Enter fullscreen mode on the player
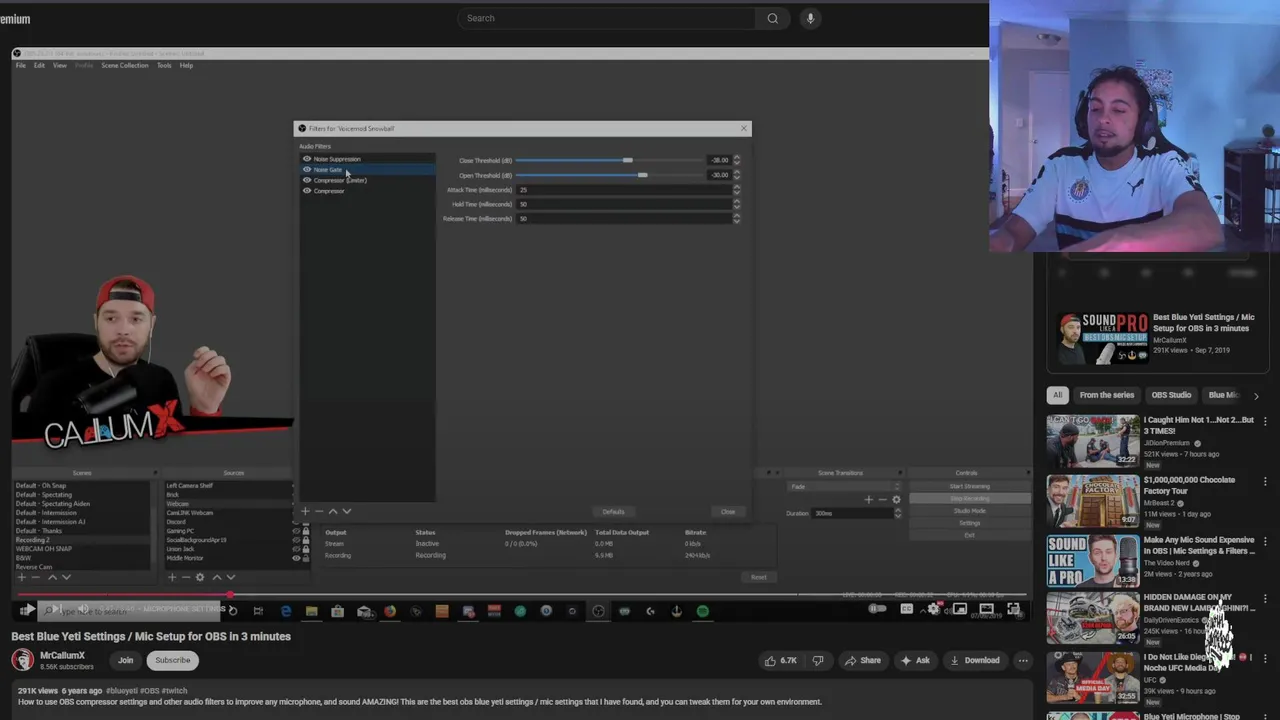Image resolution: width=1280 pixels, height=720 pixels. [x=1013, y=609]
